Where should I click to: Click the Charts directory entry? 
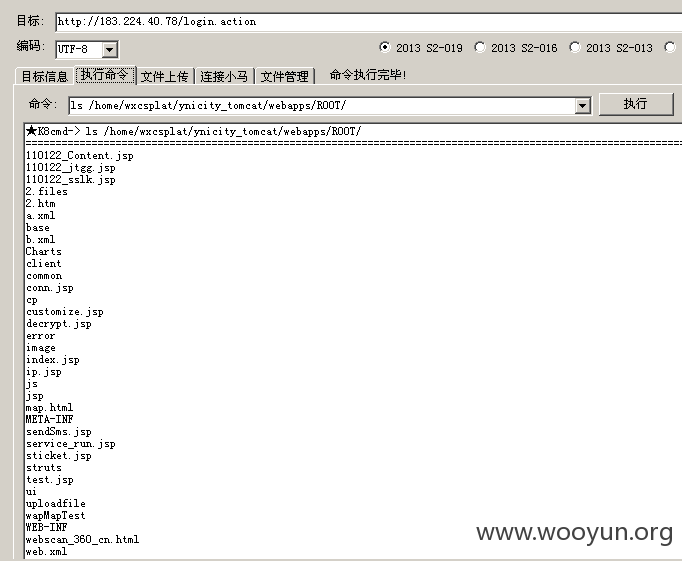43,251
